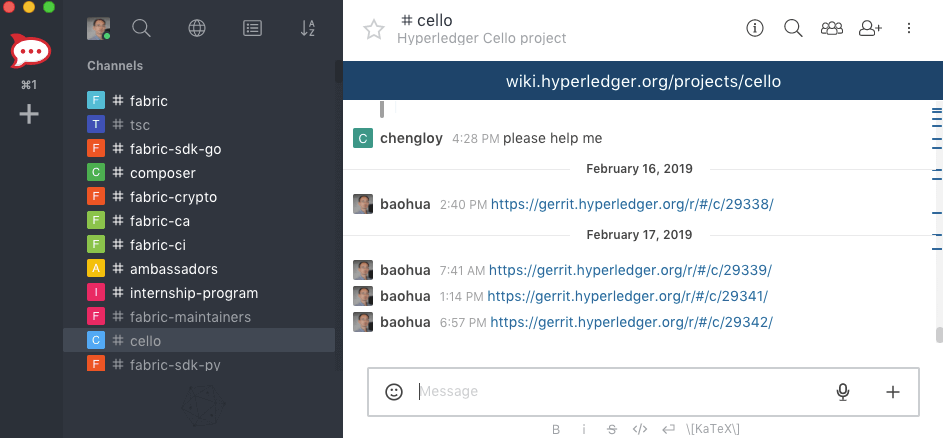Toggle strikethrough formatting in composer
Viewport: 943px width, 438px height.
coord(612,429)
